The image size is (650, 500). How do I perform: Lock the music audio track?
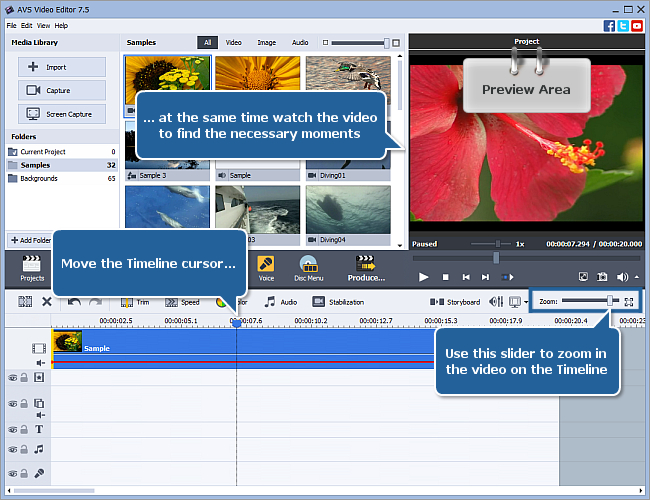tap(24, 449)
